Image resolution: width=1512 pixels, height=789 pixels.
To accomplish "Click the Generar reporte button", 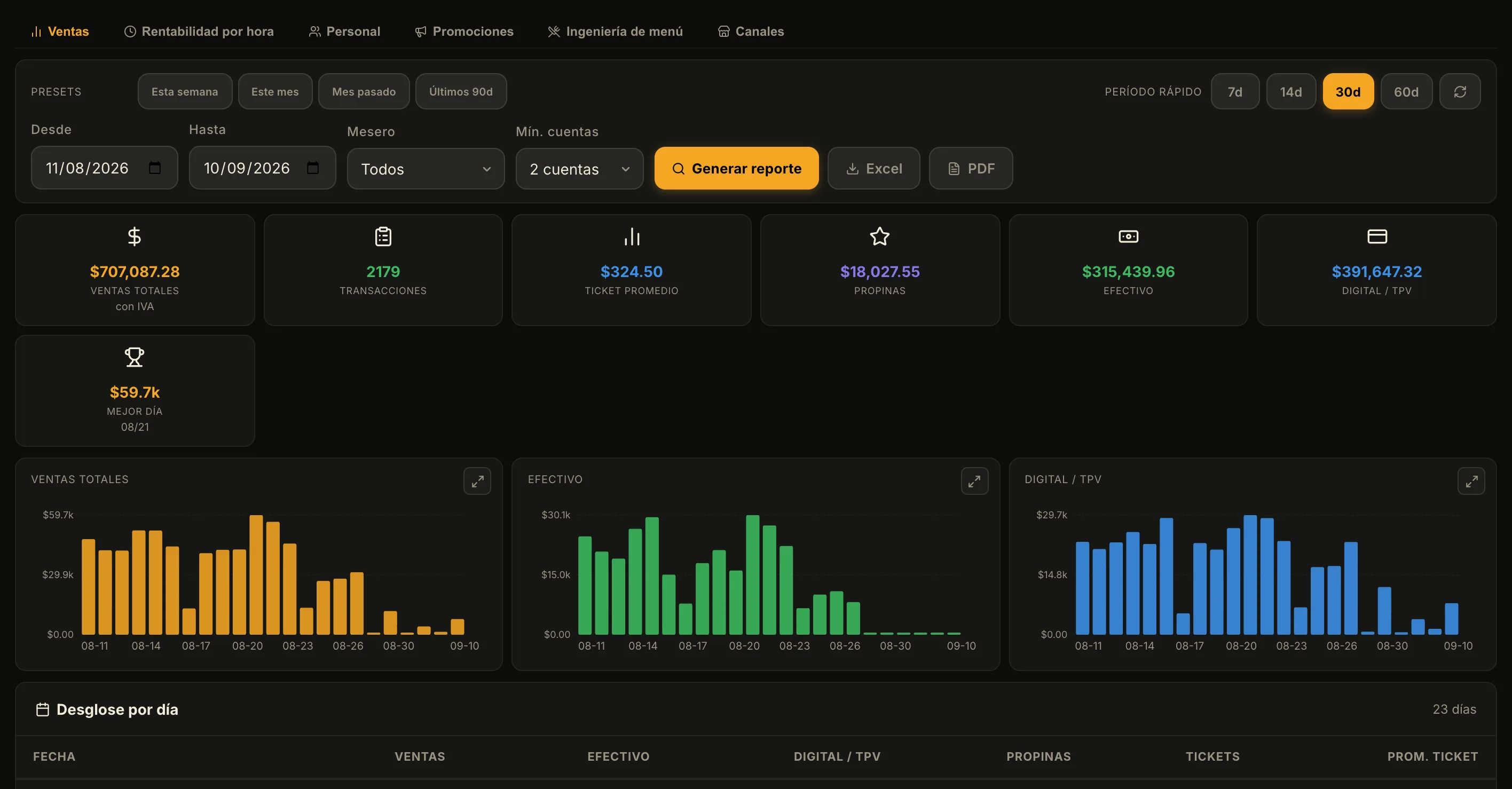I will [x=736, y=169].
